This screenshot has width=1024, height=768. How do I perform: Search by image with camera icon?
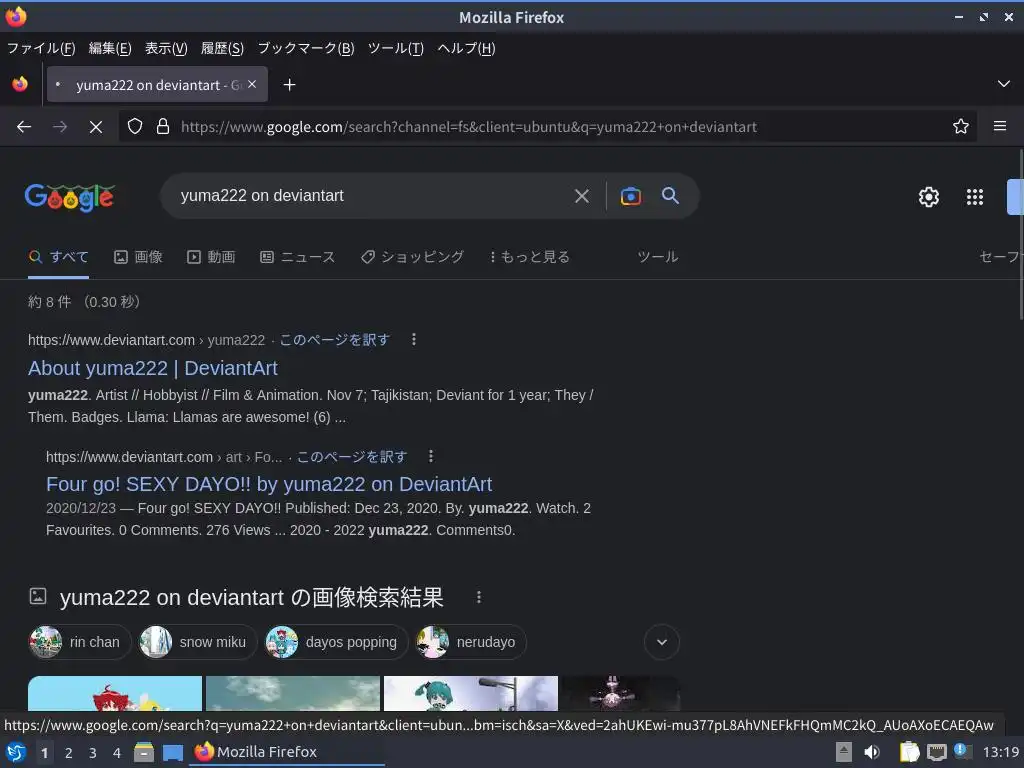click(630, 196)
